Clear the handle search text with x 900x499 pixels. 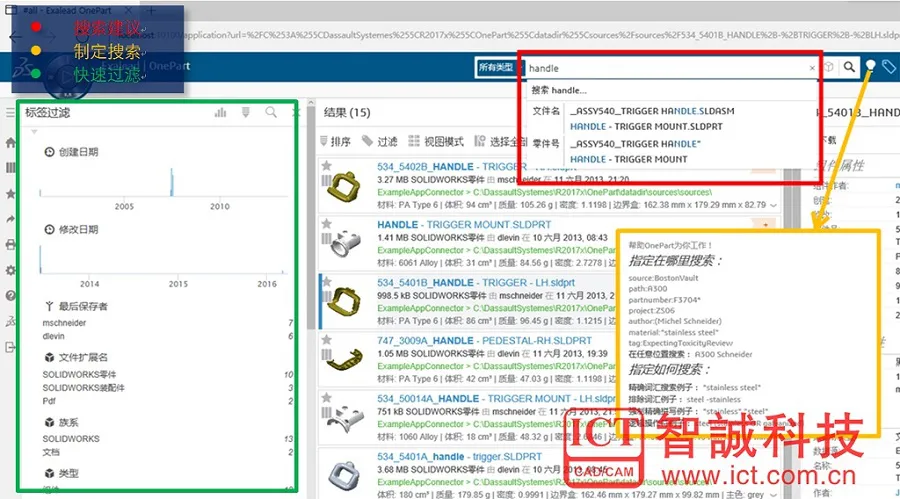pyautogui.click(x=812, y=68)
